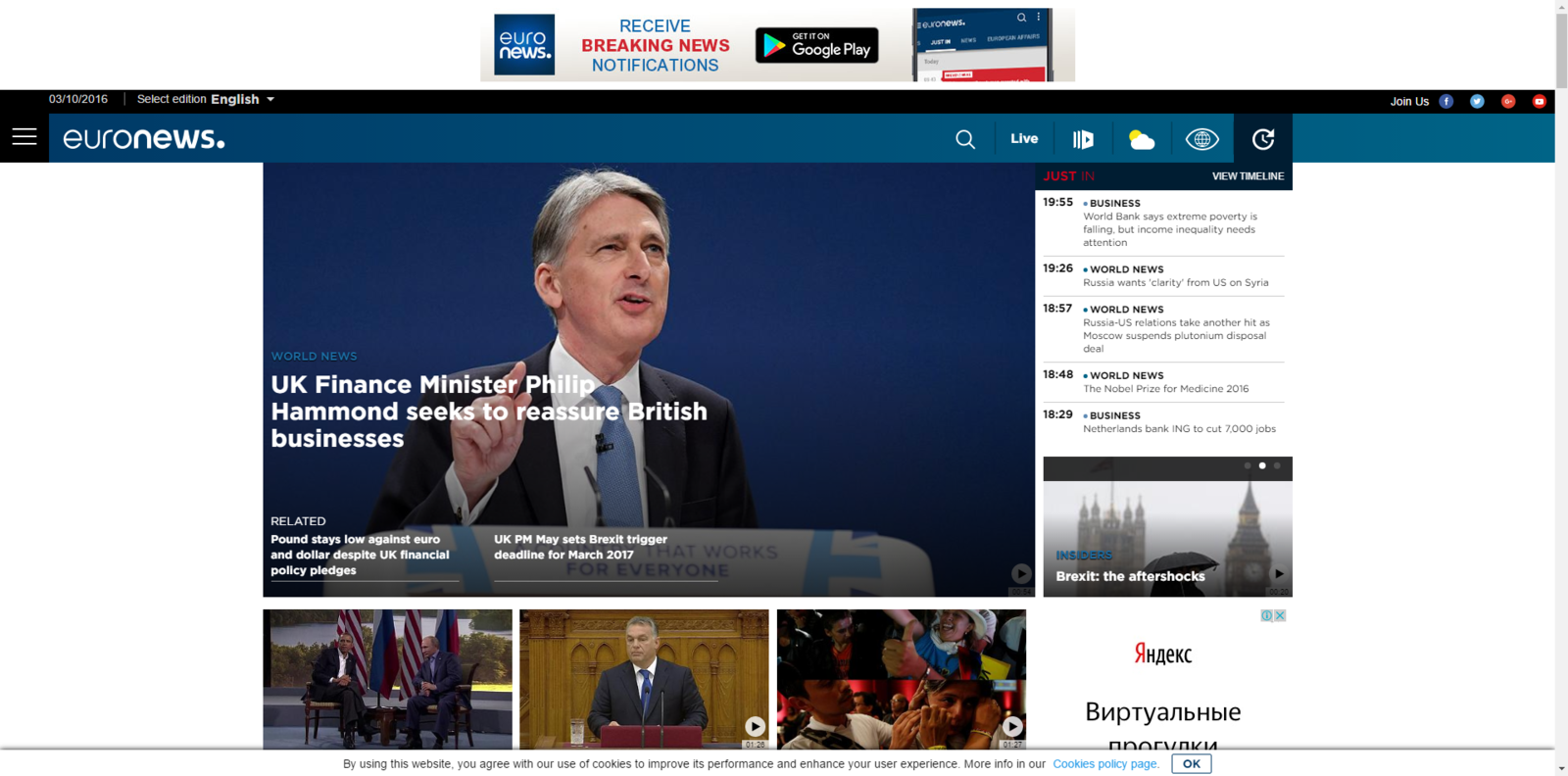Click World News category above headline
This screenshot has height=776, width=1568.
tap(314, 356)
